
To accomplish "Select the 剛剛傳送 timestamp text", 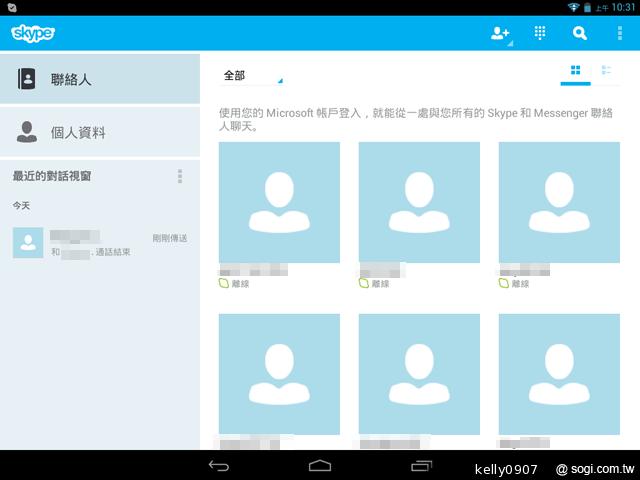I will (x=170, y=238).
